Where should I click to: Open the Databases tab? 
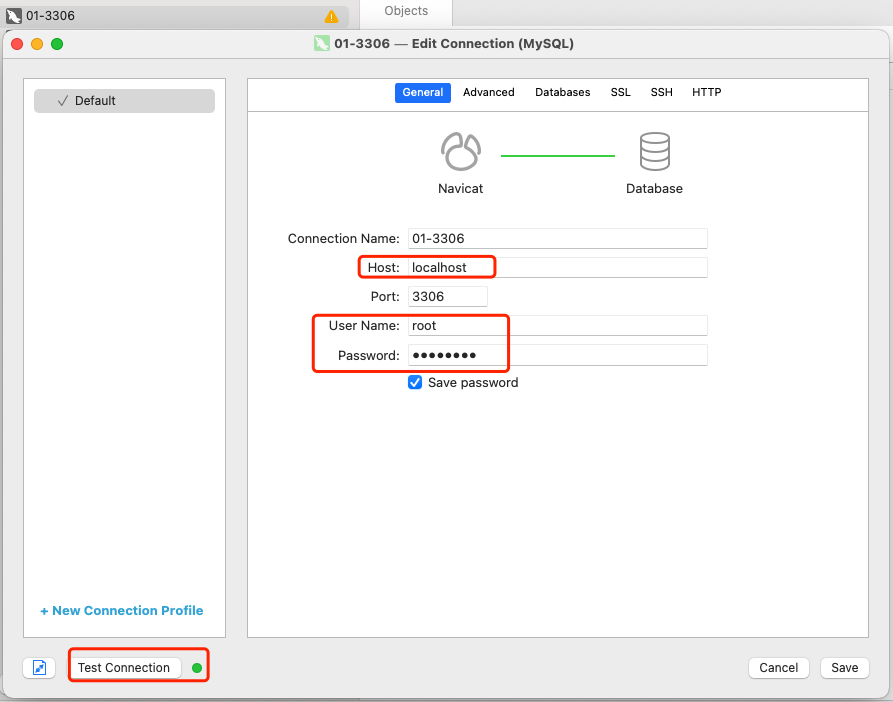coord(563,92)
